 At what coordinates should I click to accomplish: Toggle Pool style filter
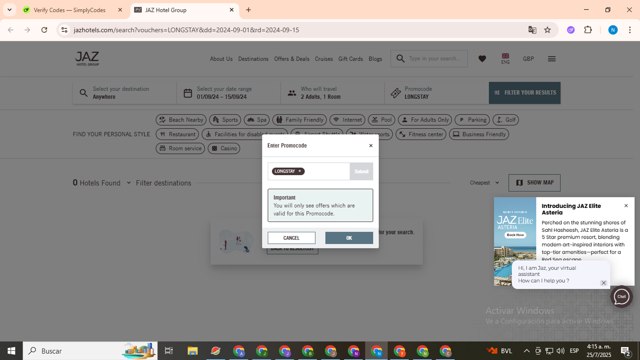tap(382, 120)
